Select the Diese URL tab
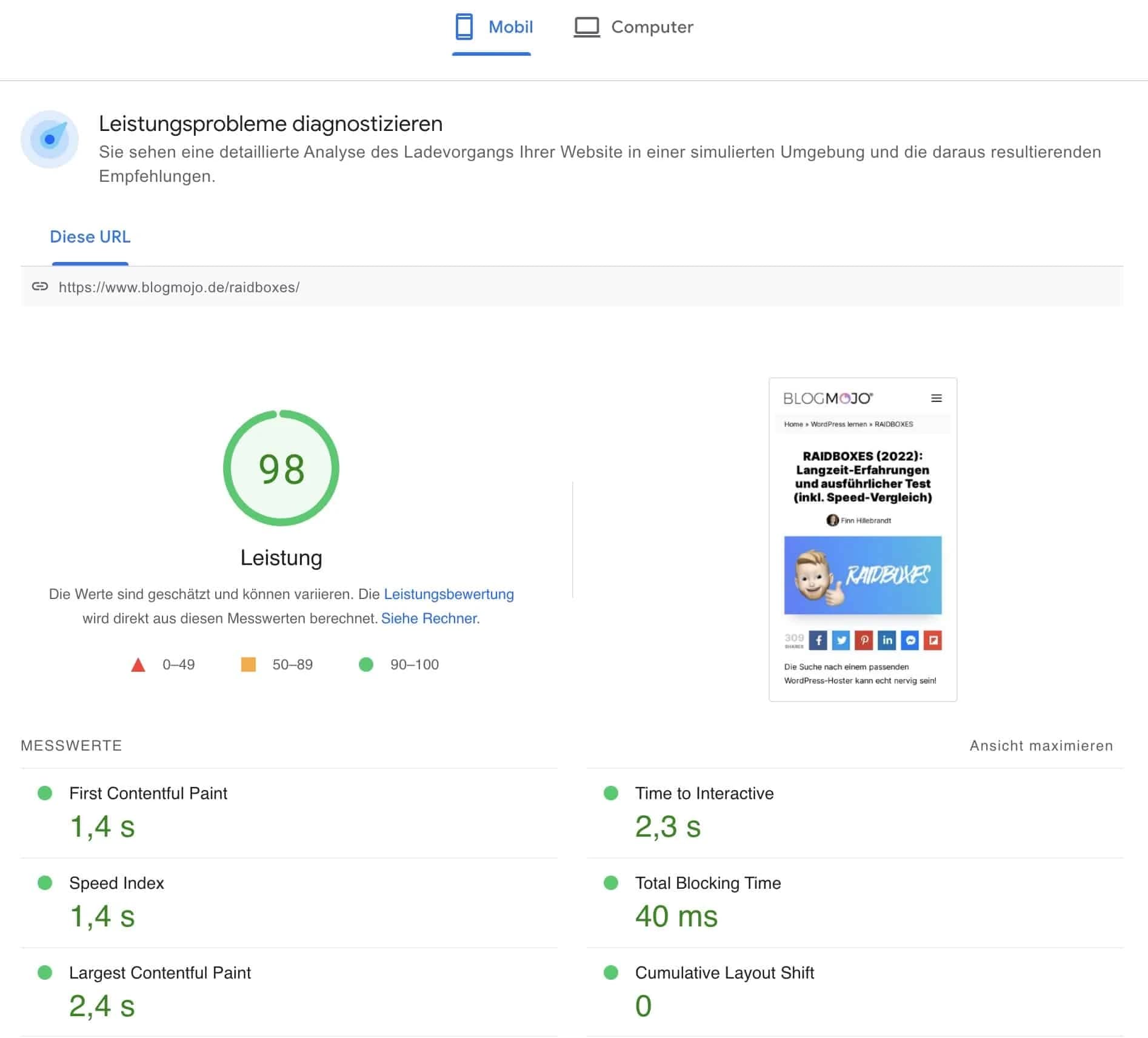The width and height of the screenshot is (1148, 1038). pos(90,237)
